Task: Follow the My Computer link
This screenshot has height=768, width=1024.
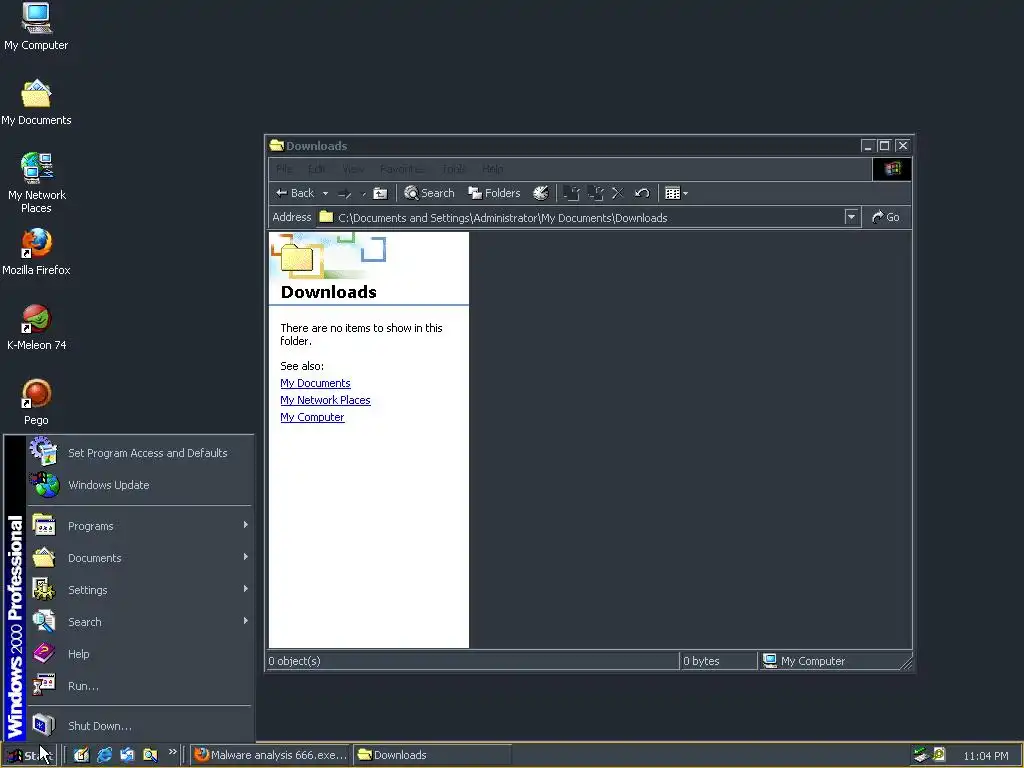Action: pos(312,417)
